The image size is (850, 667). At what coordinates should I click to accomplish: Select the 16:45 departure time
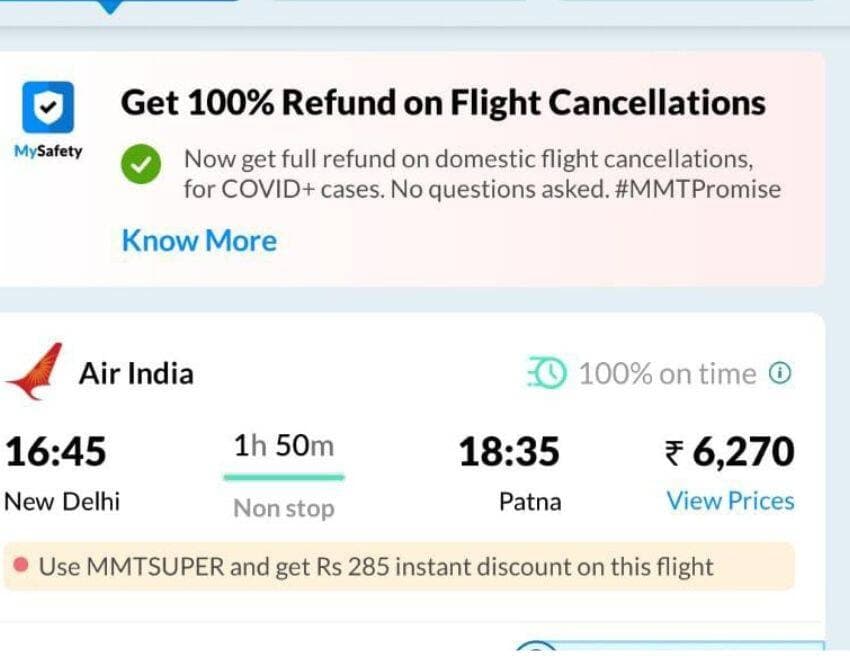tap(56, 452)
